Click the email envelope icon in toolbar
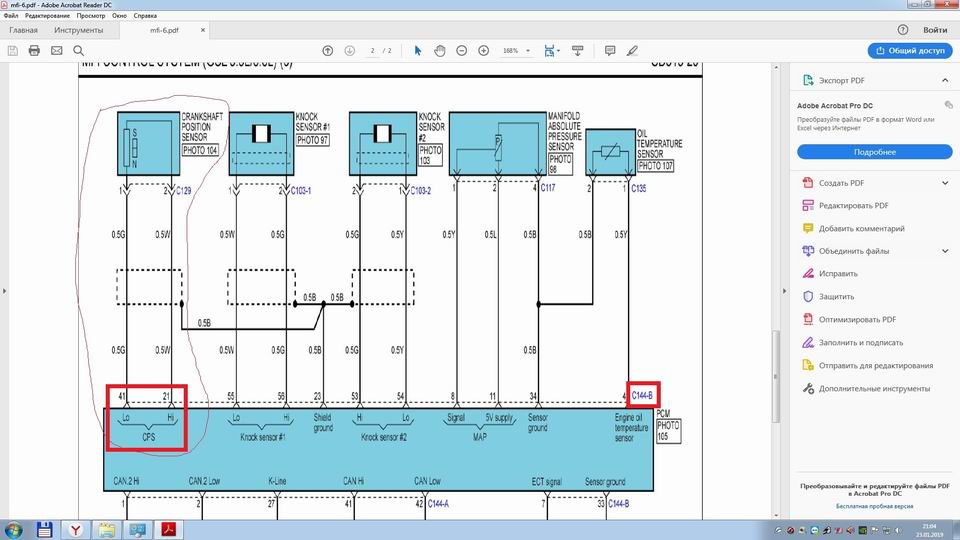Image resolution: width=960 pixels, height=540 pixels. (56, 50)
